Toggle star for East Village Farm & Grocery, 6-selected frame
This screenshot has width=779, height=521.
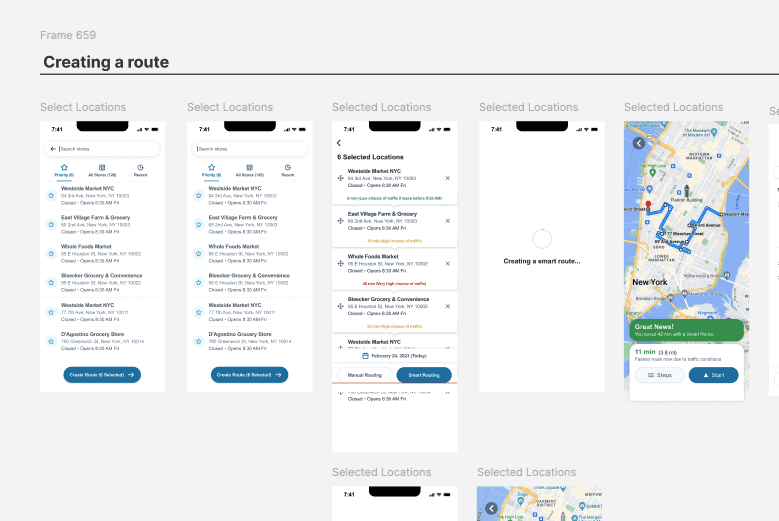point(51,224)
